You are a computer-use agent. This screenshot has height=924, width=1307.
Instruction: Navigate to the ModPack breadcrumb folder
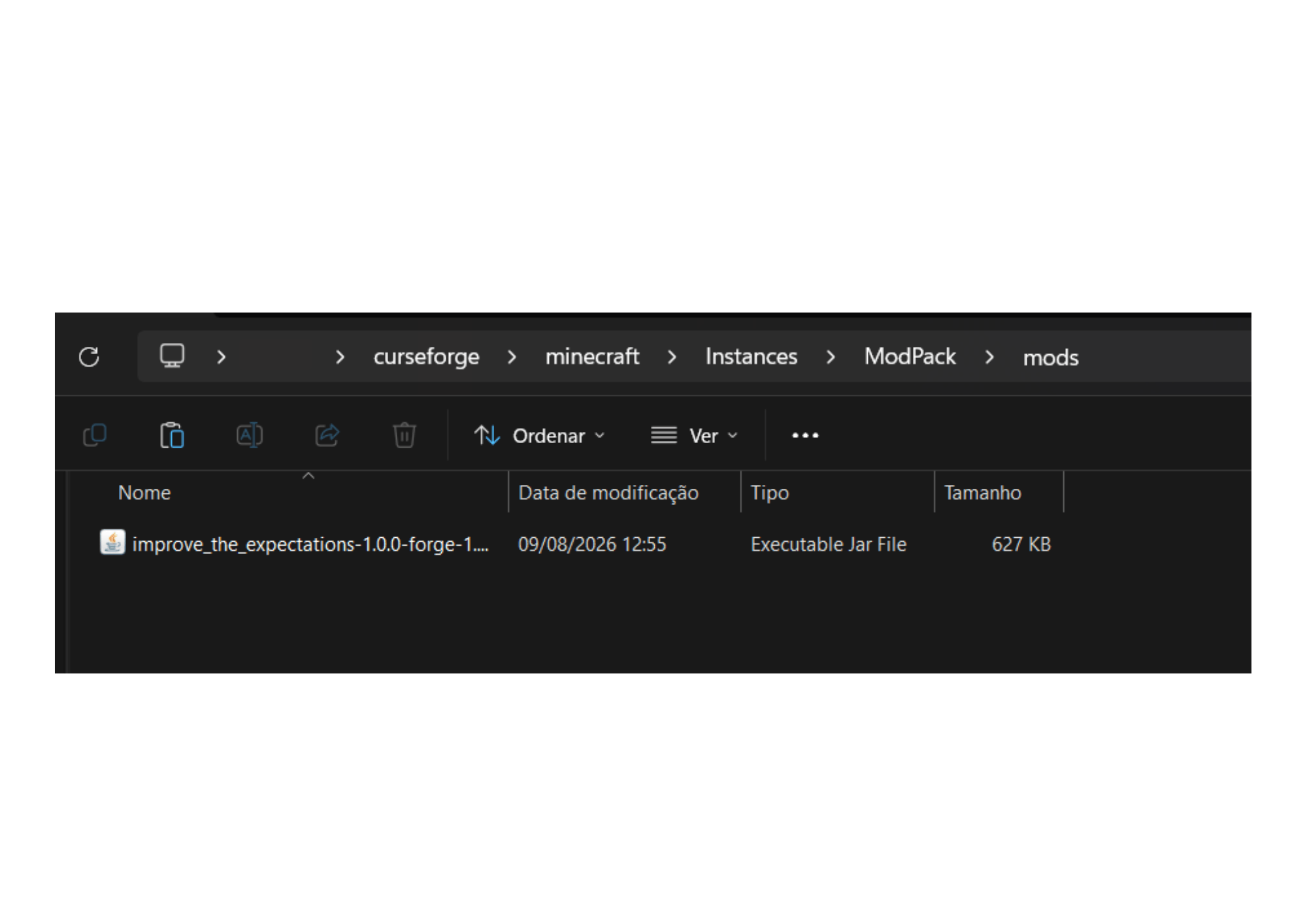tap(910, 357)
